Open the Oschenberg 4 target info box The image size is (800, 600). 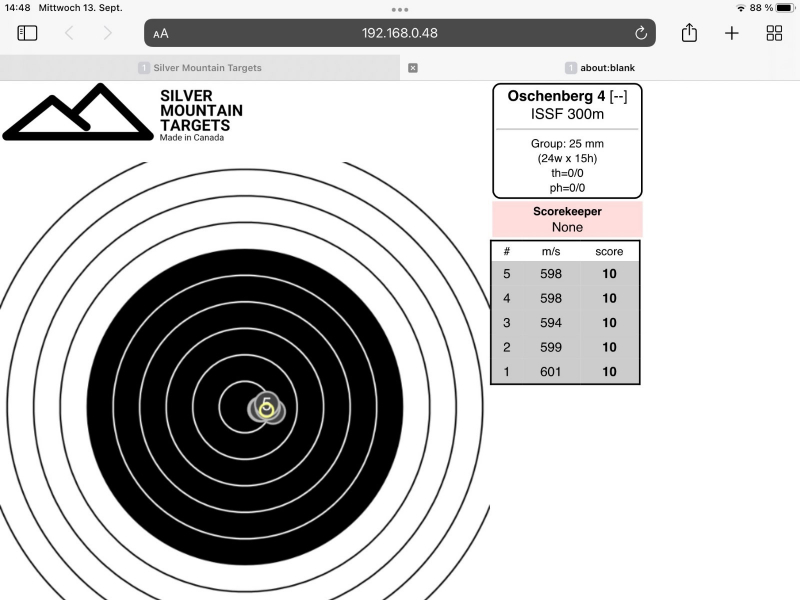(x=566, y=140)
